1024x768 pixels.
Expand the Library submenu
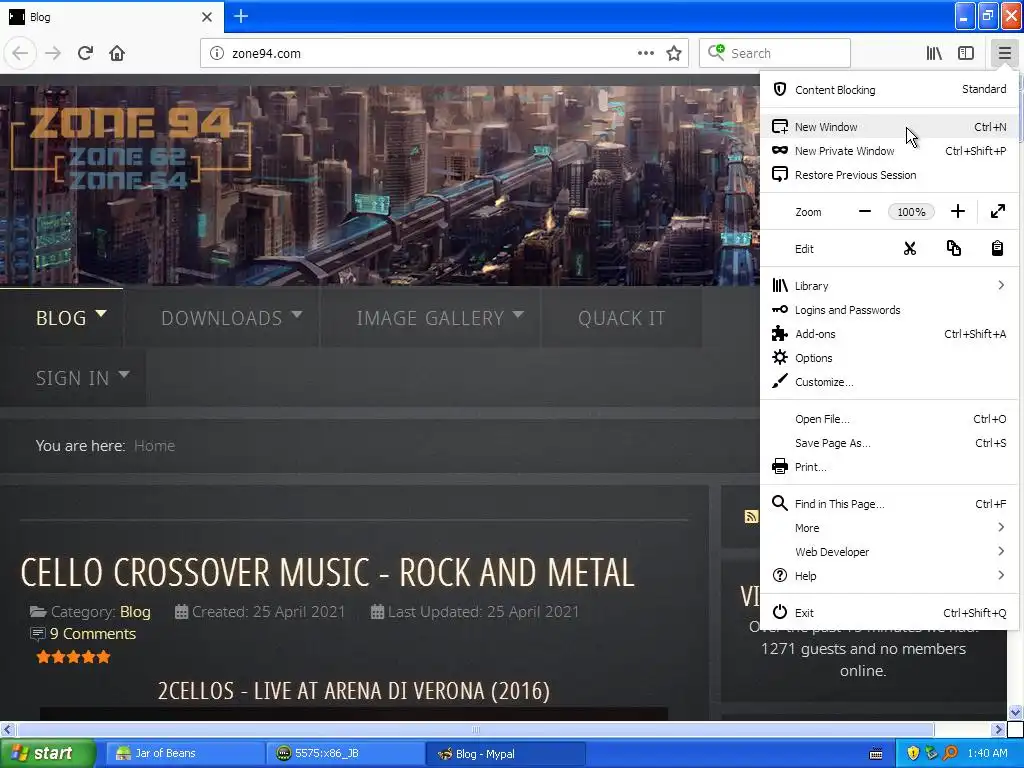889,285
